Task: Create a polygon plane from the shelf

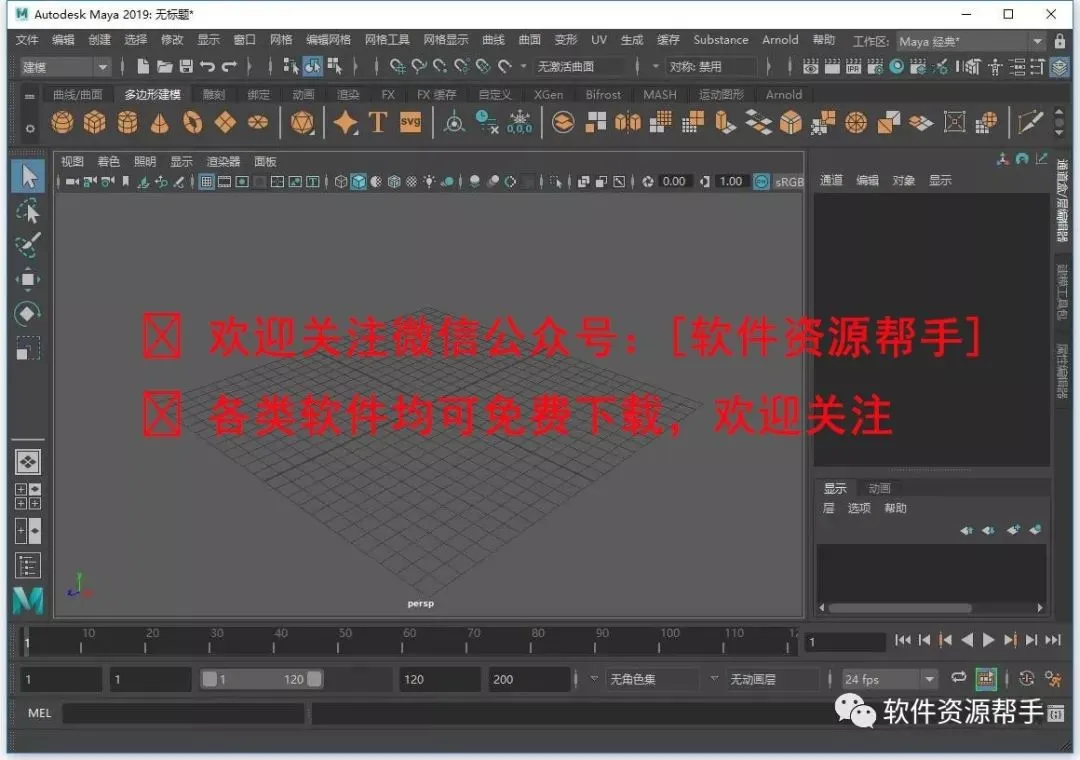Action: click(x=225, y=123)
